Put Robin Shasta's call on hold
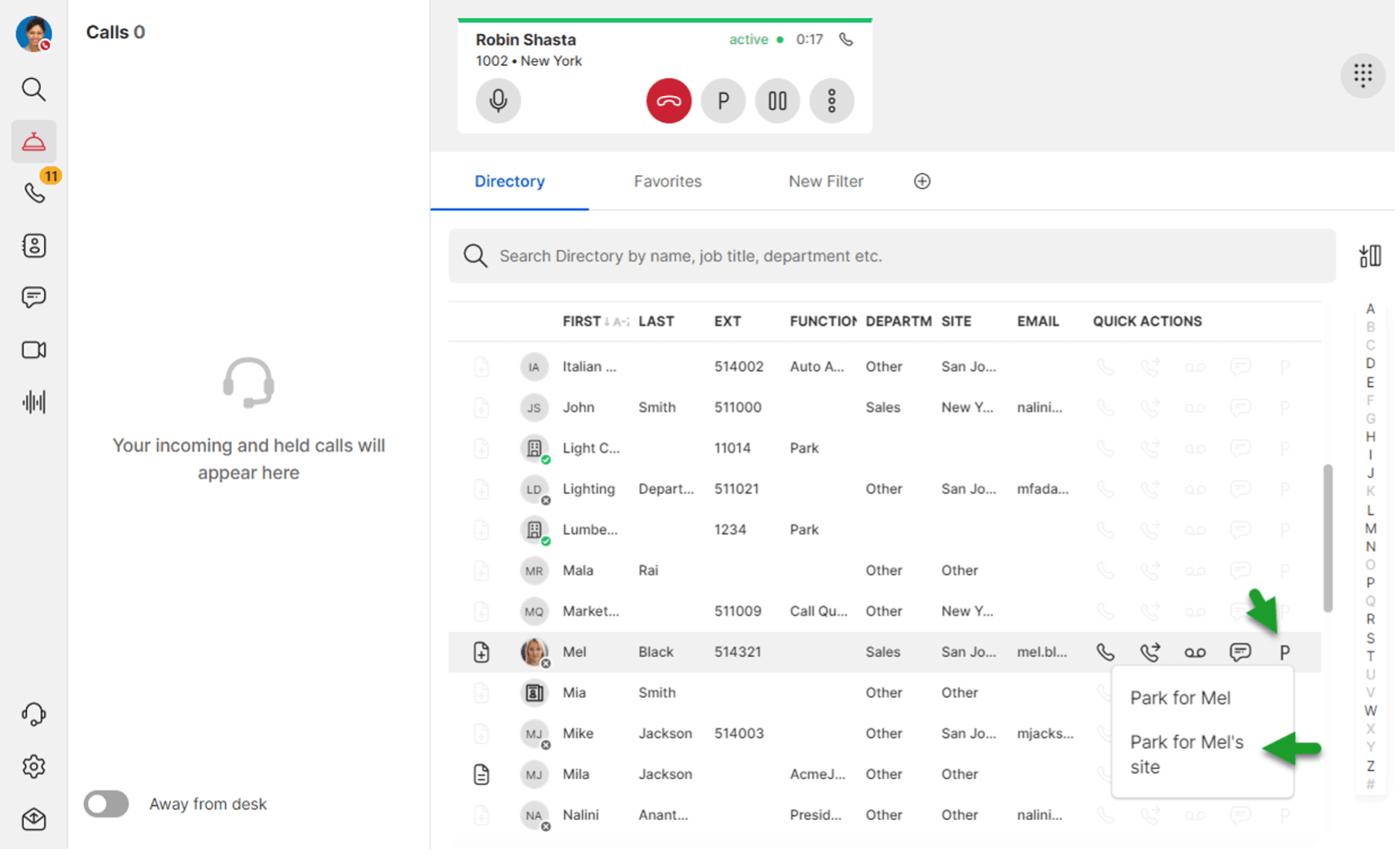Screen dimensions: 1400x855 coord(777,101)
